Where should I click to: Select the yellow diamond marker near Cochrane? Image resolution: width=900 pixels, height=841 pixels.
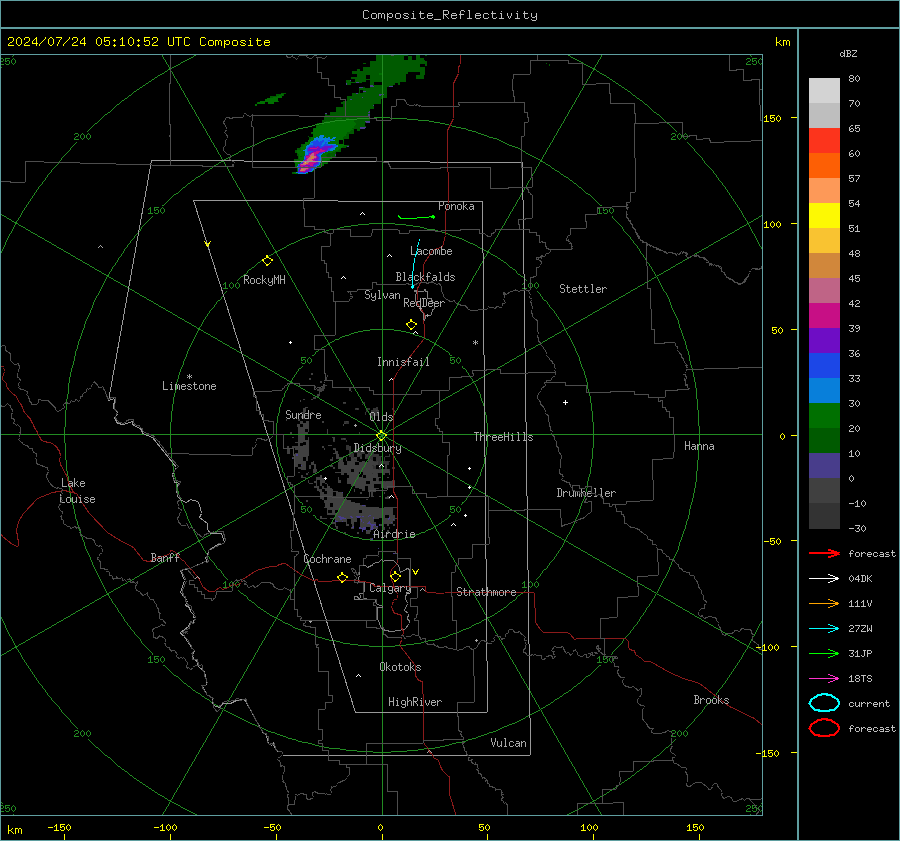coord(342,577)
